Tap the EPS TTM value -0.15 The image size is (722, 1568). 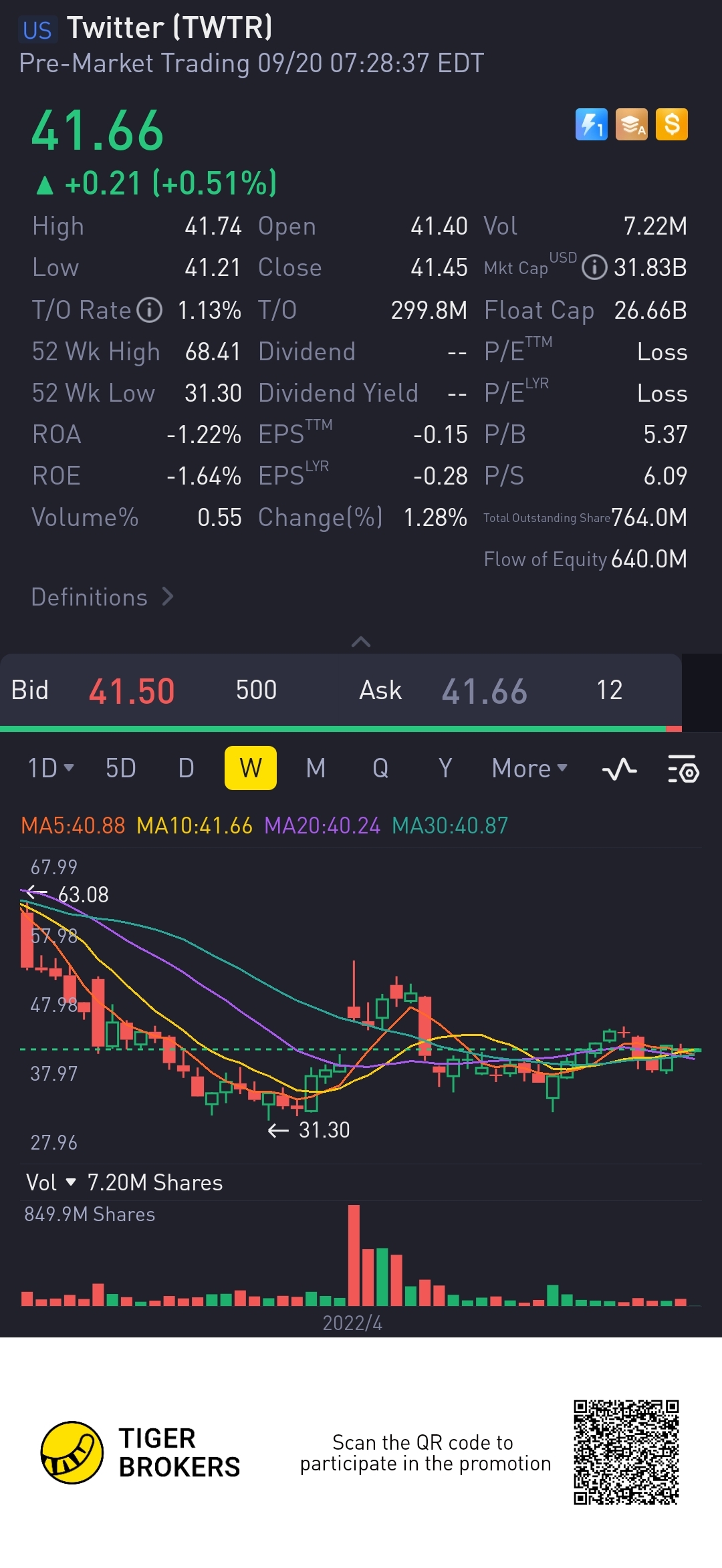(x=441, y=434)
